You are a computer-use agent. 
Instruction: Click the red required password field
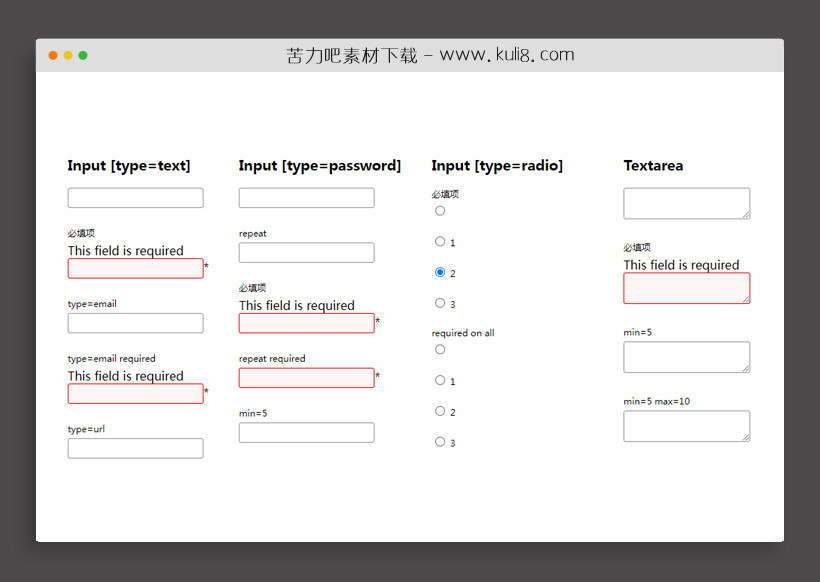(x=306, y=322)
